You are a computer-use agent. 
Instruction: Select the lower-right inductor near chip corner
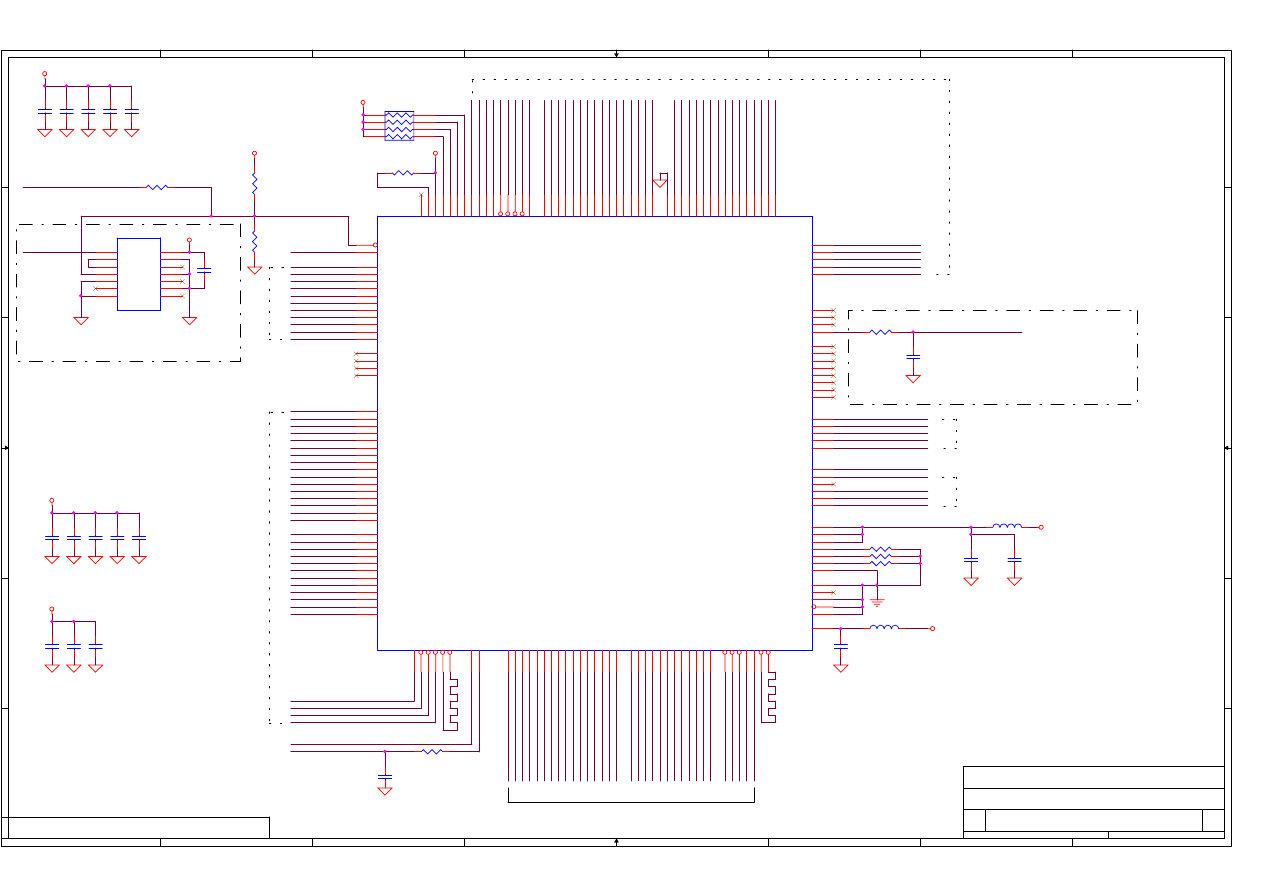coord(884,628)
